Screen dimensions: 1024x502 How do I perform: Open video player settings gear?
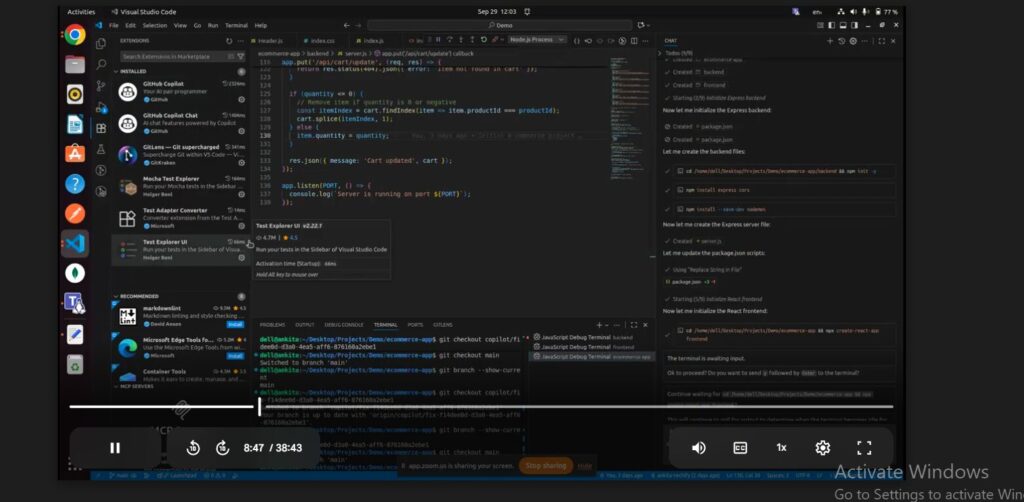point(822,448)
